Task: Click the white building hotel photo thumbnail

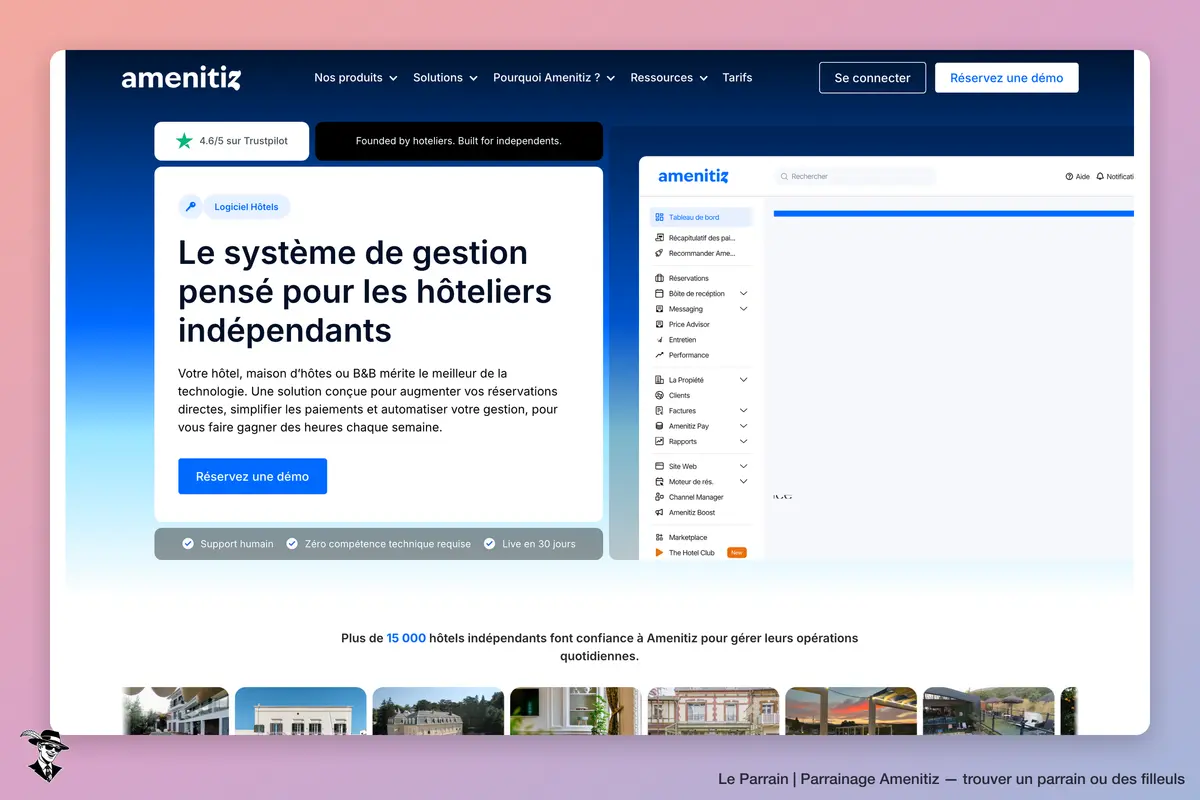Action: [300, 711]
